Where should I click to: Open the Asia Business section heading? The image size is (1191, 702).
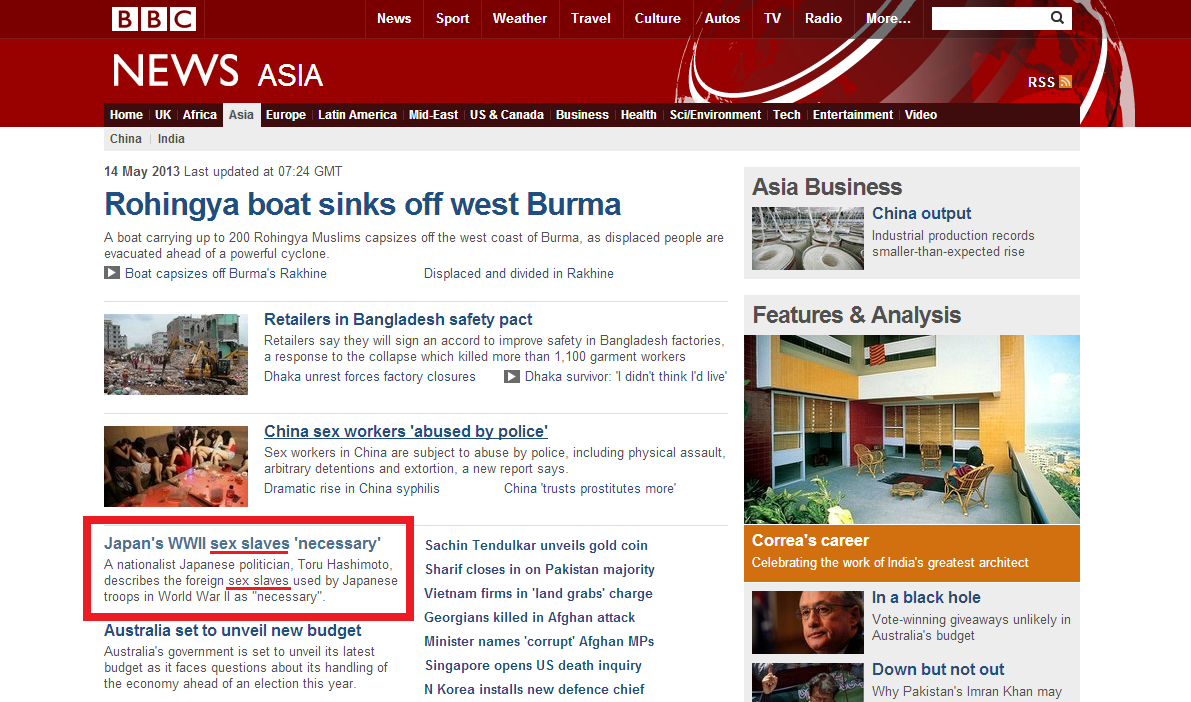[x=827, y=187]
